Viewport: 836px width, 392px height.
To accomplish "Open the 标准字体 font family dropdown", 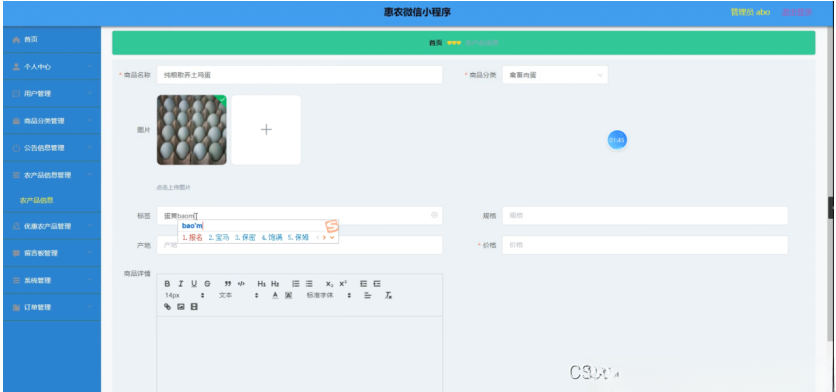I will [328, 295].
